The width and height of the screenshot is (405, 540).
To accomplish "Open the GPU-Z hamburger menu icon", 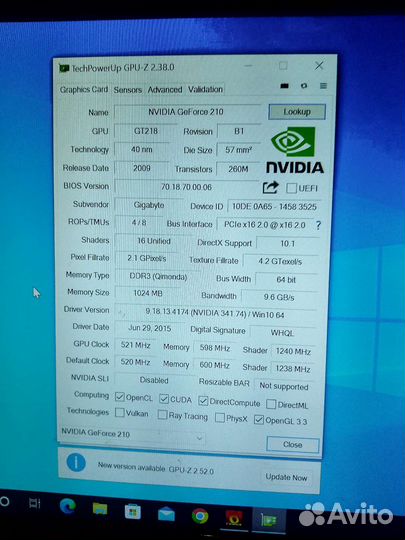I will (323, 86).
